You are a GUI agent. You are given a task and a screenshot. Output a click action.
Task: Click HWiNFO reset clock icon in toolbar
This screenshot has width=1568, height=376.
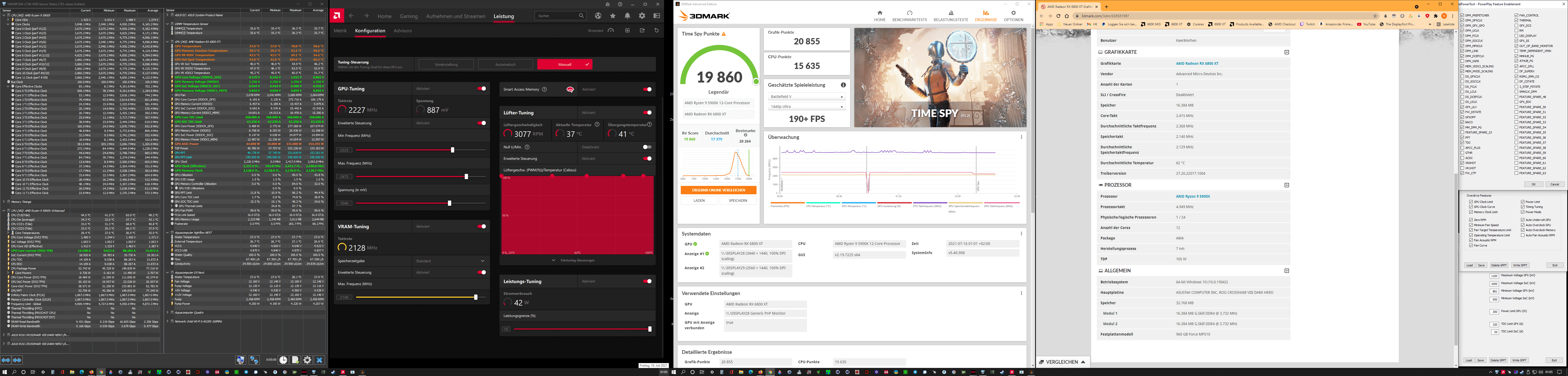(283, 360)
